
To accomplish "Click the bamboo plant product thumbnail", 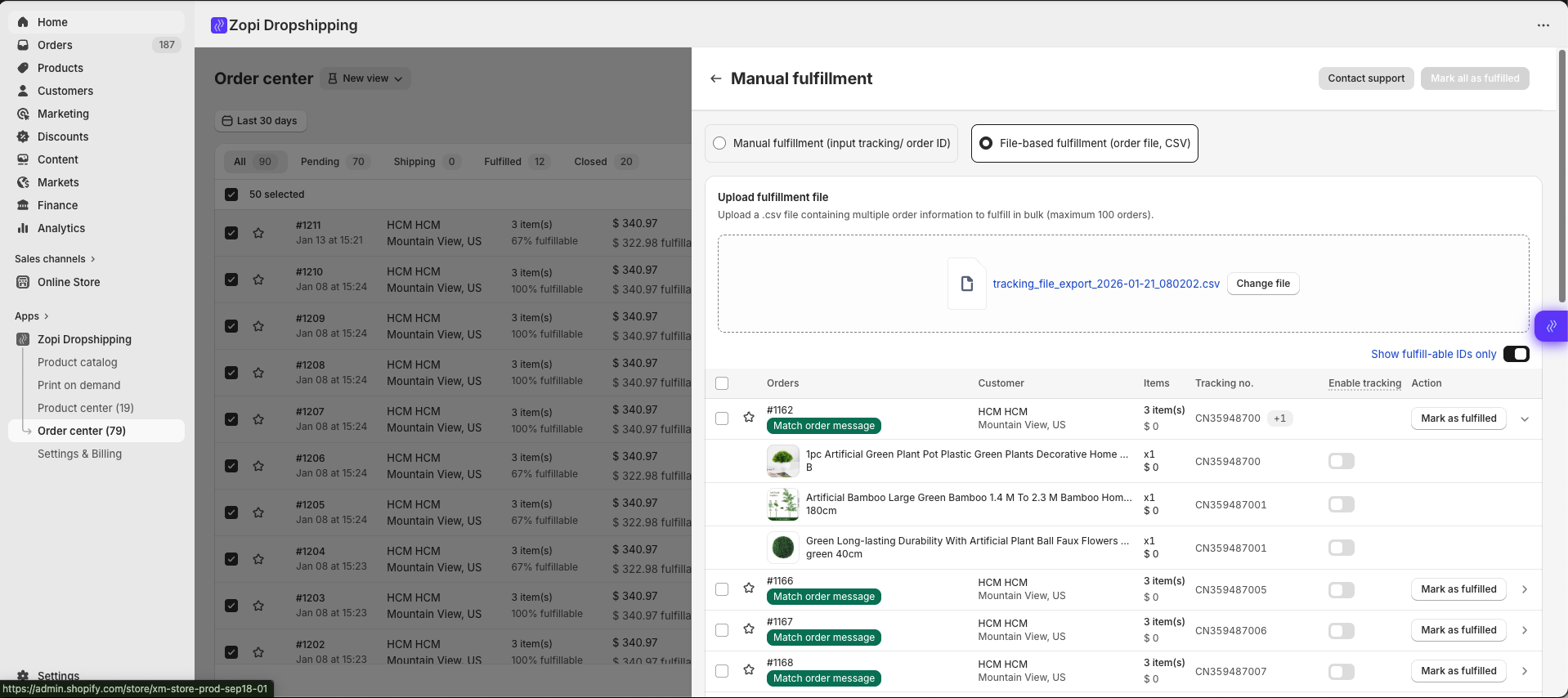I will click(782, 504).
